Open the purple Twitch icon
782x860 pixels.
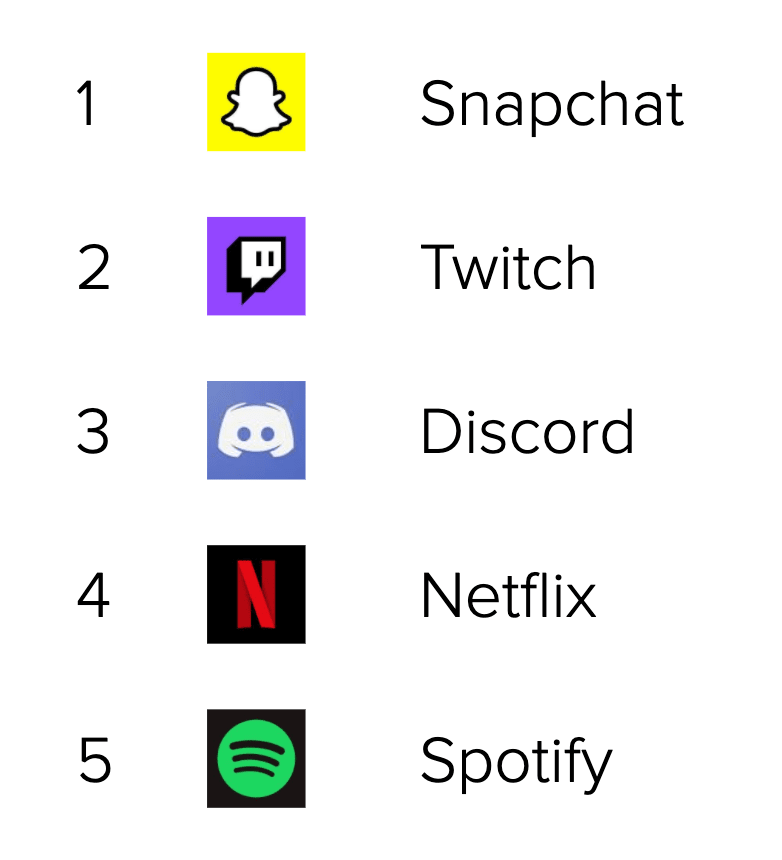click(x=256, y=266)
